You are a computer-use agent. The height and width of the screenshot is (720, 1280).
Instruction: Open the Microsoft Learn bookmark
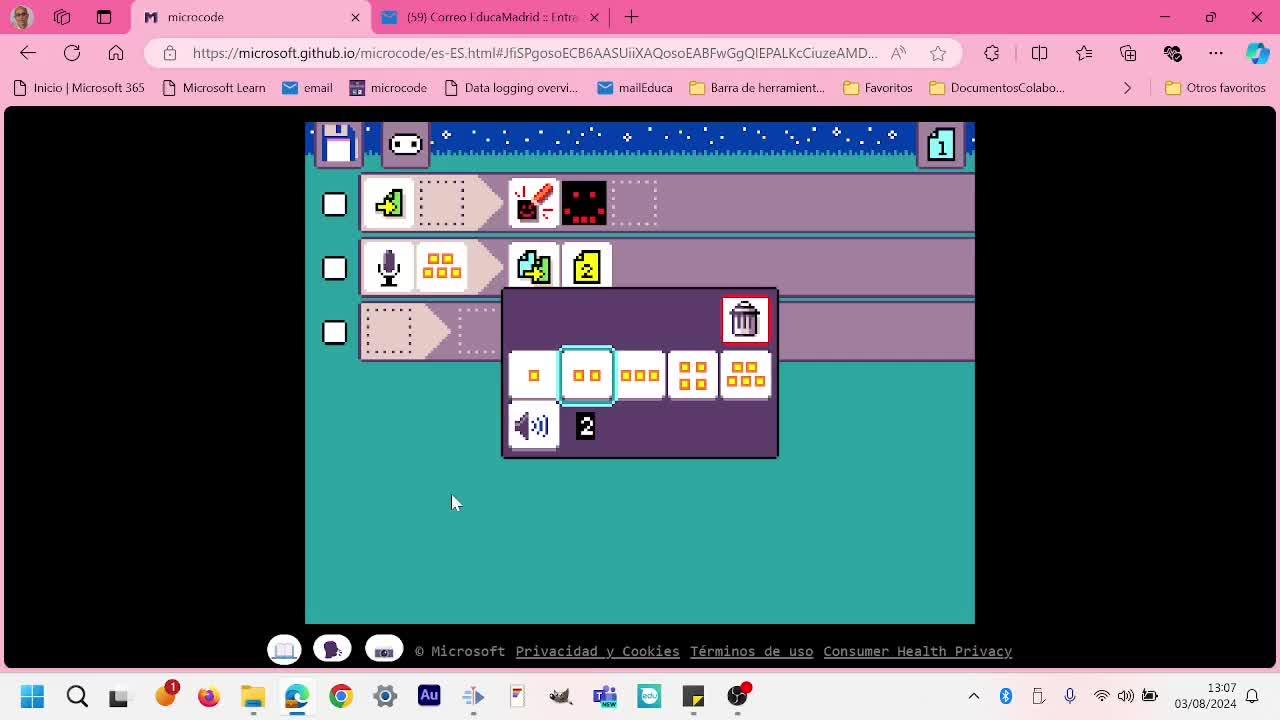click(213, 88)
